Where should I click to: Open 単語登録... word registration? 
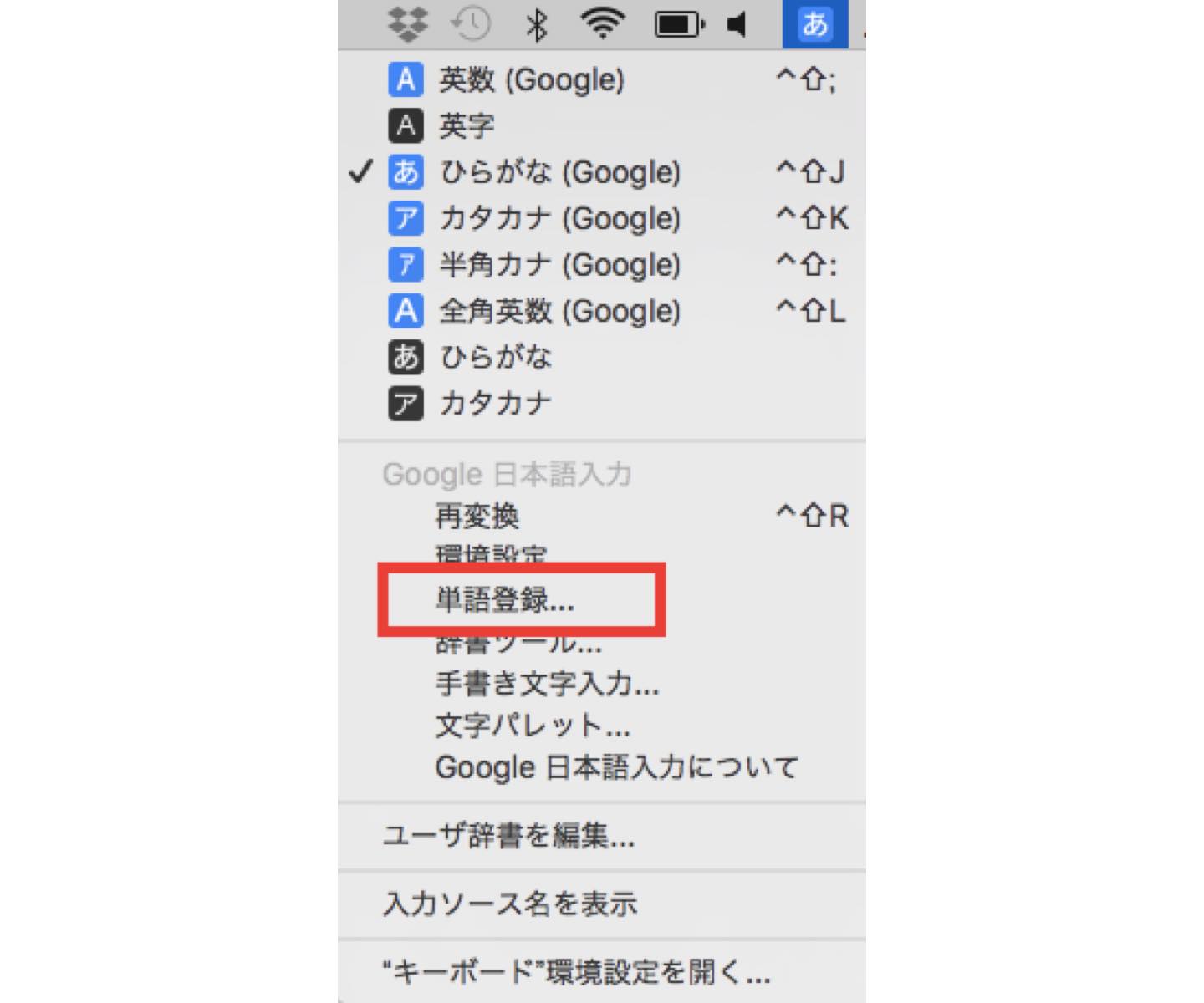click(602, 599)
